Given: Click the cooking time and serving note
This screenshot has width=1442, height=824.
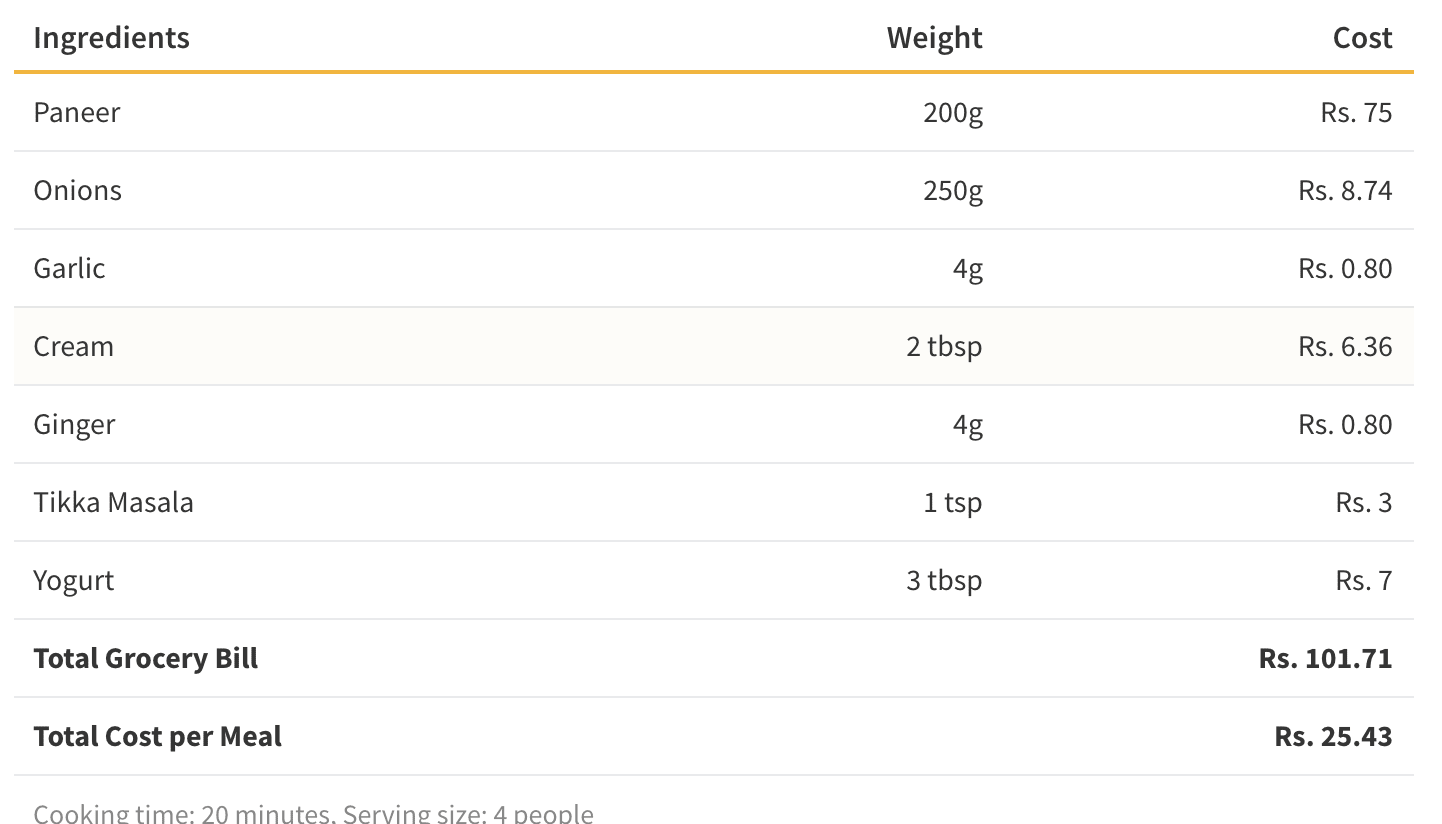Looking at the screenshot, I should (x=313, y=812).
